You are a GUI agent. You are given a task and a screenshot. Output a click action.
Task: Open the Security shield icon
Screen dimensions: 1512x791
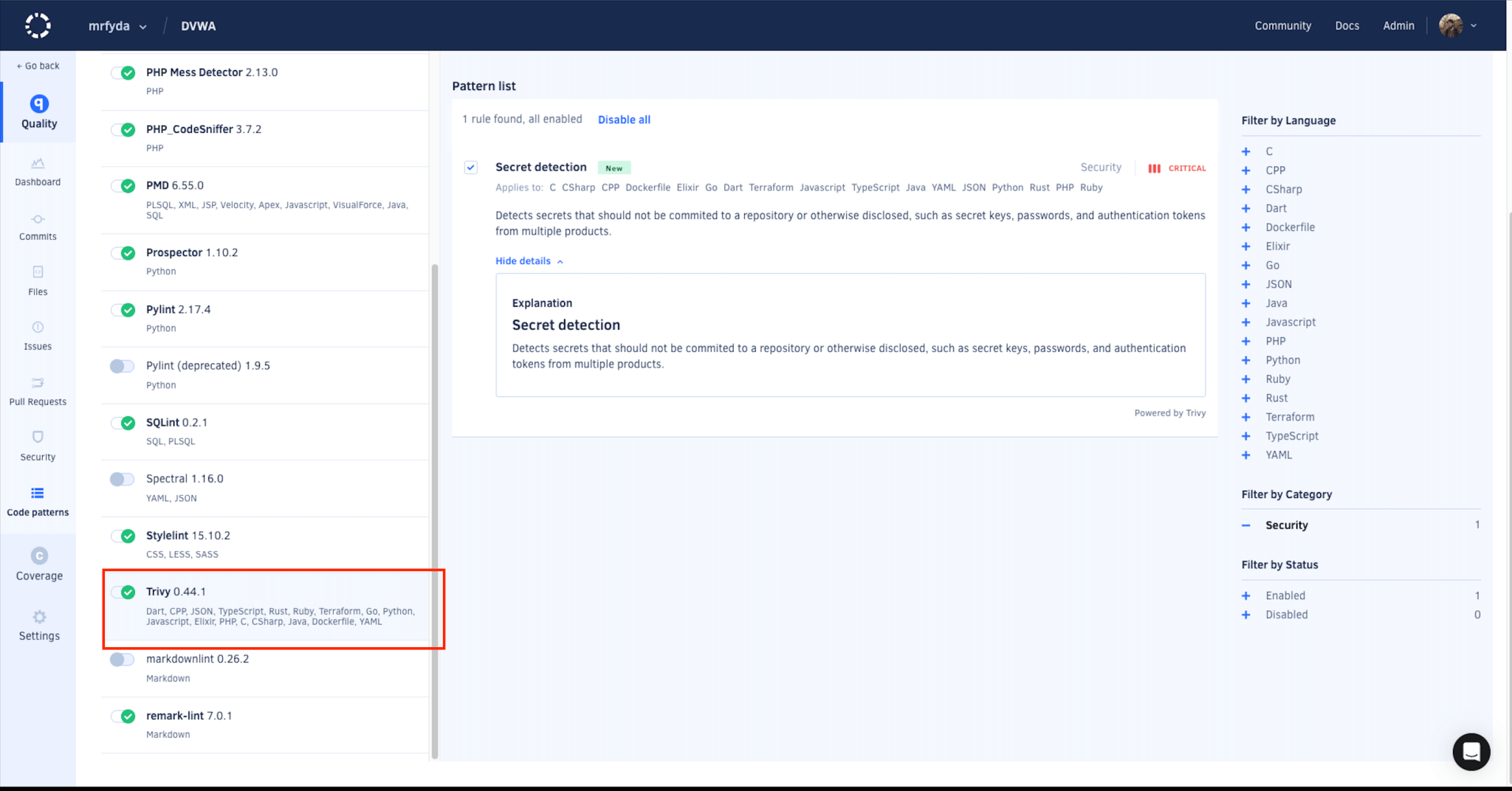(x=38, y=437)
